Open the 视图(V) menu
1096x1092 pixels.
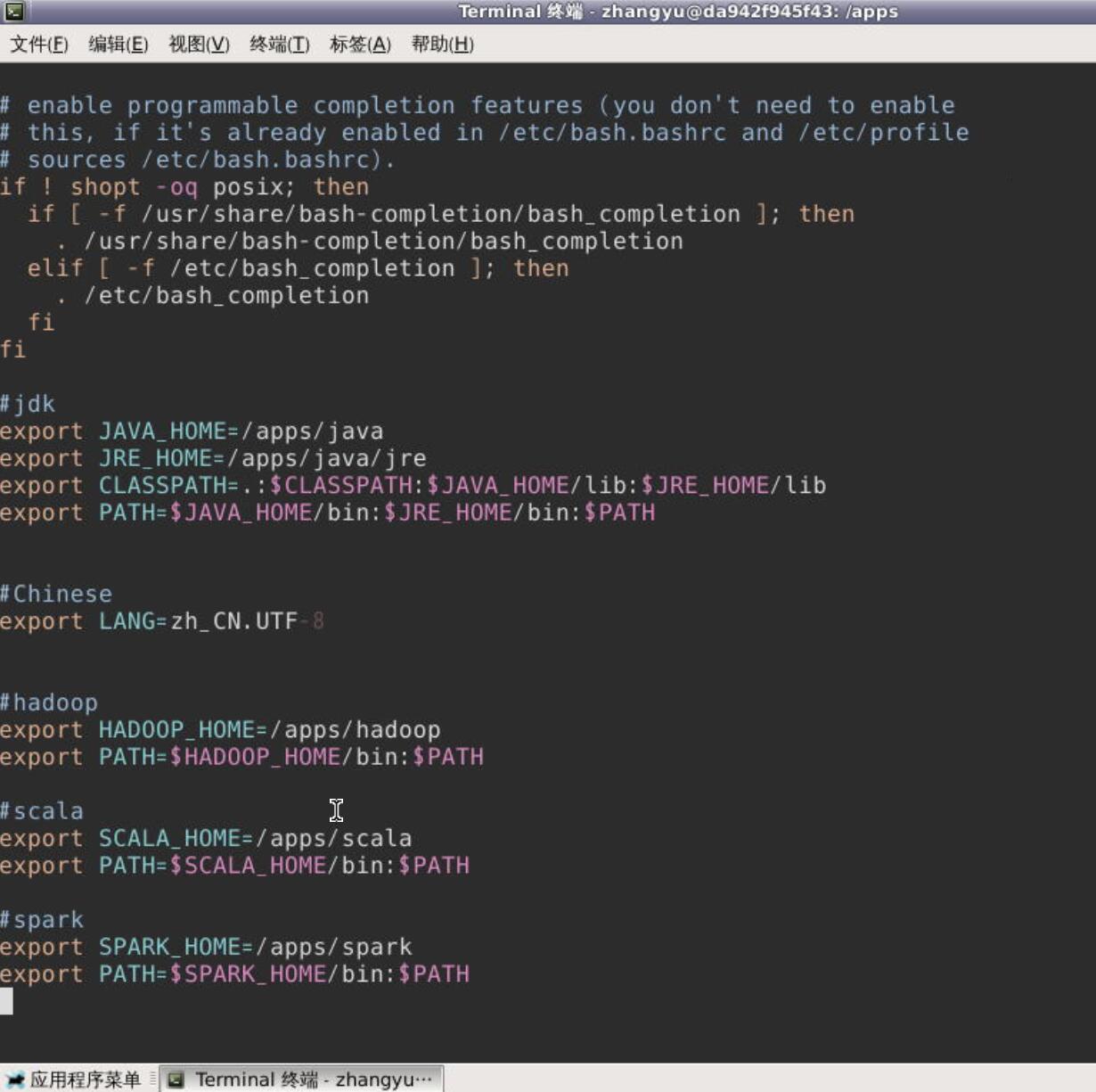pos(199,45)
